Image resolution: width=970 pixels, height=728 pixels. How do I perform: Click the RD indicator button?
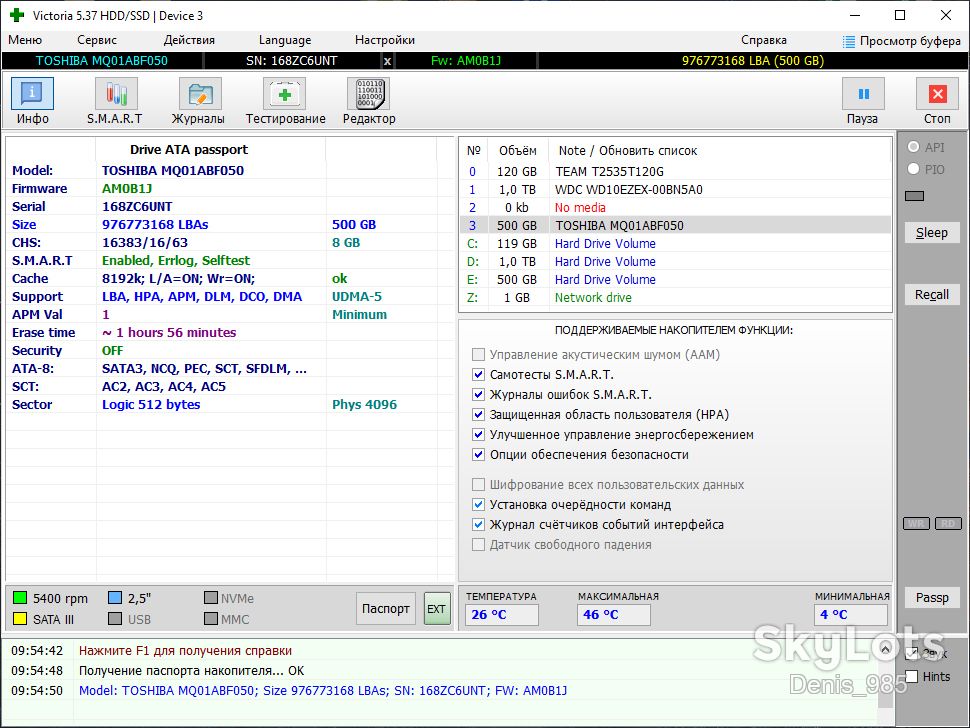(x=948, y=523)
